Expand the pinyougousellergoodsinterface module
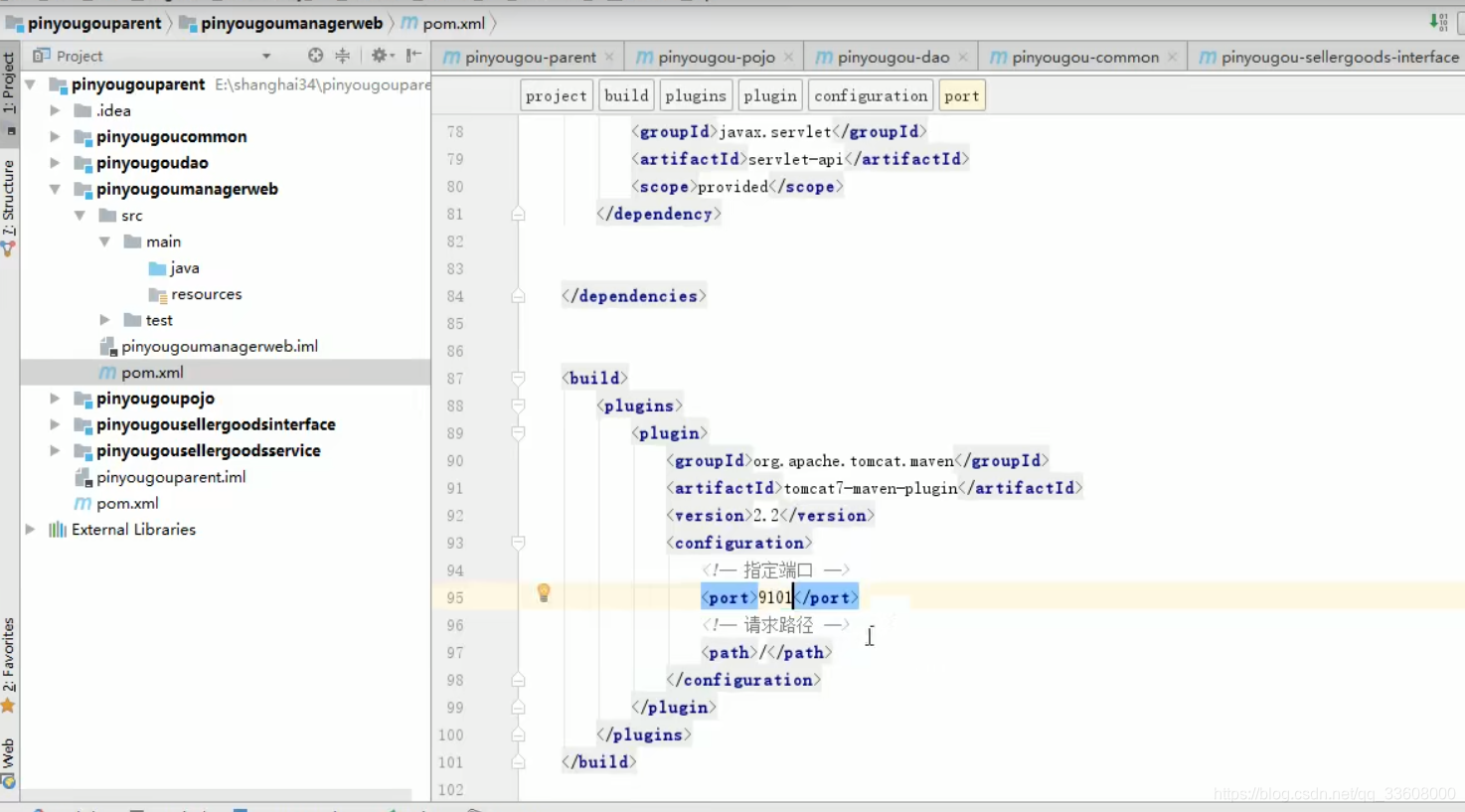 pos(56,424)
